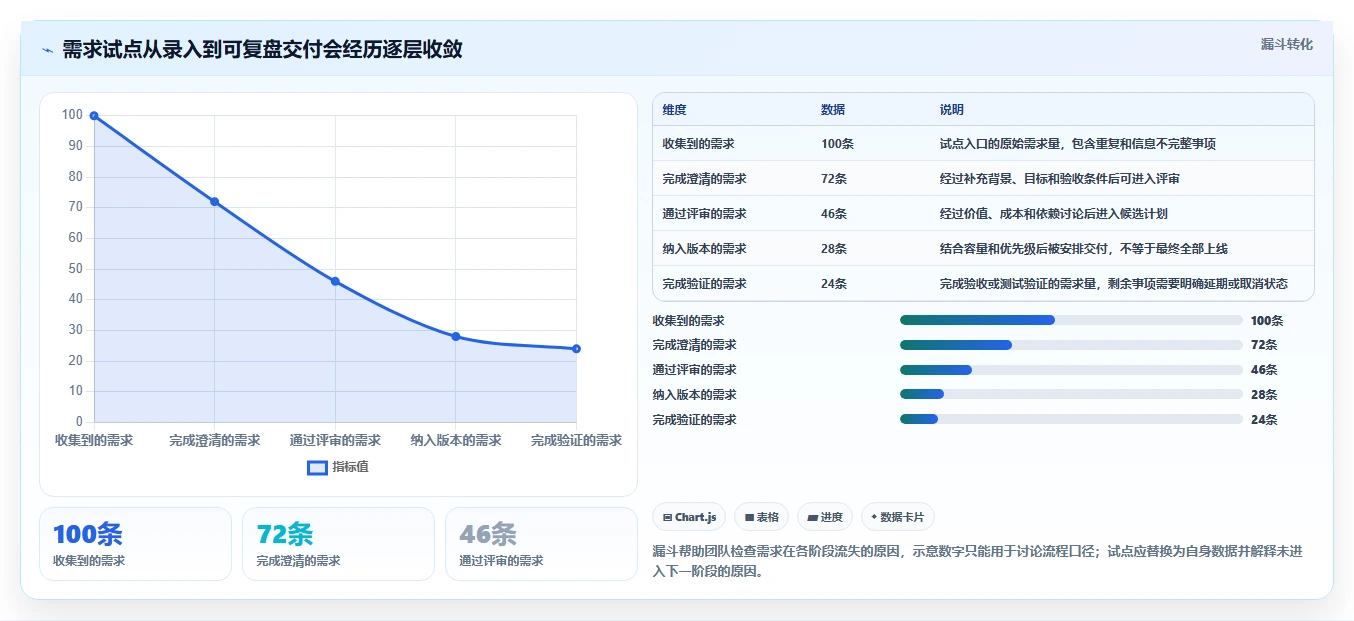The height and width of the screenshot is (621, 1354).
Task: Click x-axis label 完成验证的需求
Action: [576, 440]
